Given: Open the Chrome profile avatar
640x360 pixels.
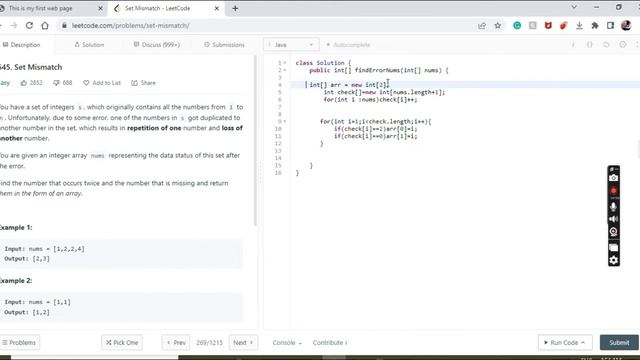Looking at the screenshot, I should click(x=626, y=25).
